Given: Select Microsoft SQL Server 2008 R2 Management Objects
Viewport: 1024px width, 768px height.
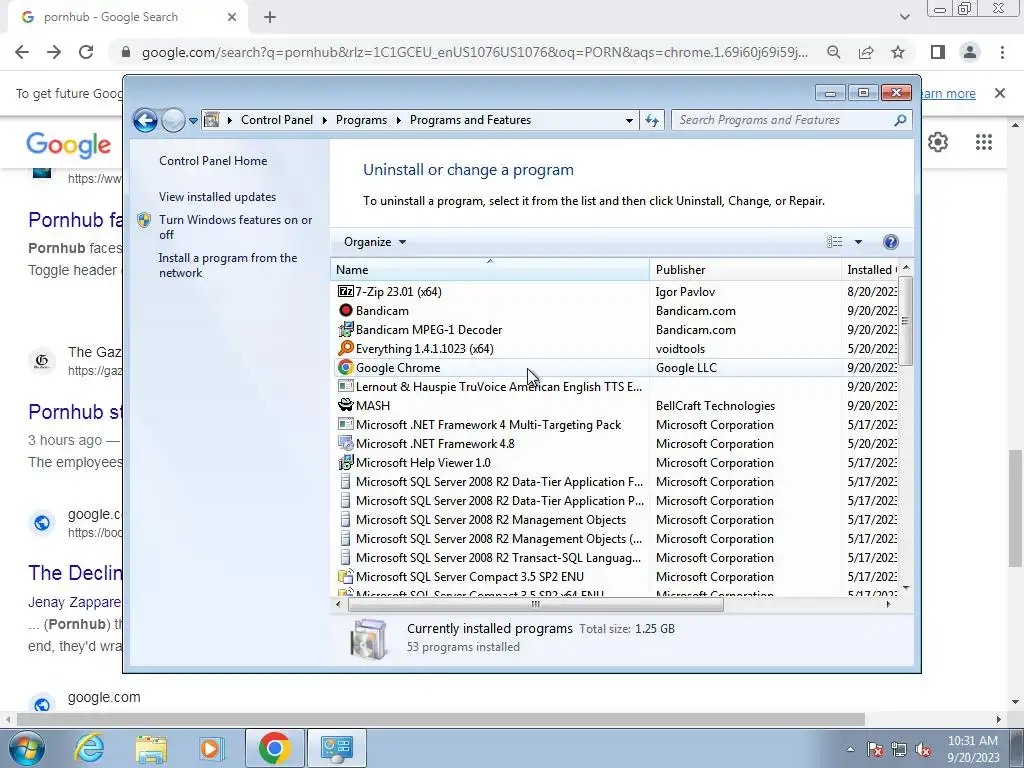Looking at the screenshot, I should coord(490,520).
